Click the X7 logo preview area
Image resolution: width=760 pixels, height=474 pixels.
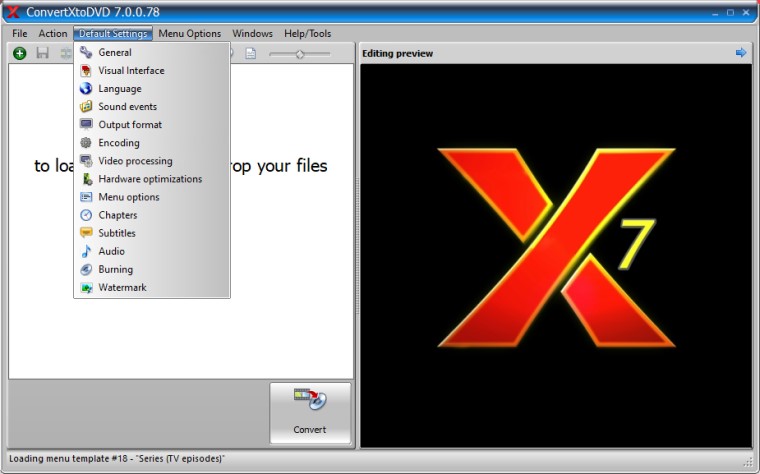556,255
